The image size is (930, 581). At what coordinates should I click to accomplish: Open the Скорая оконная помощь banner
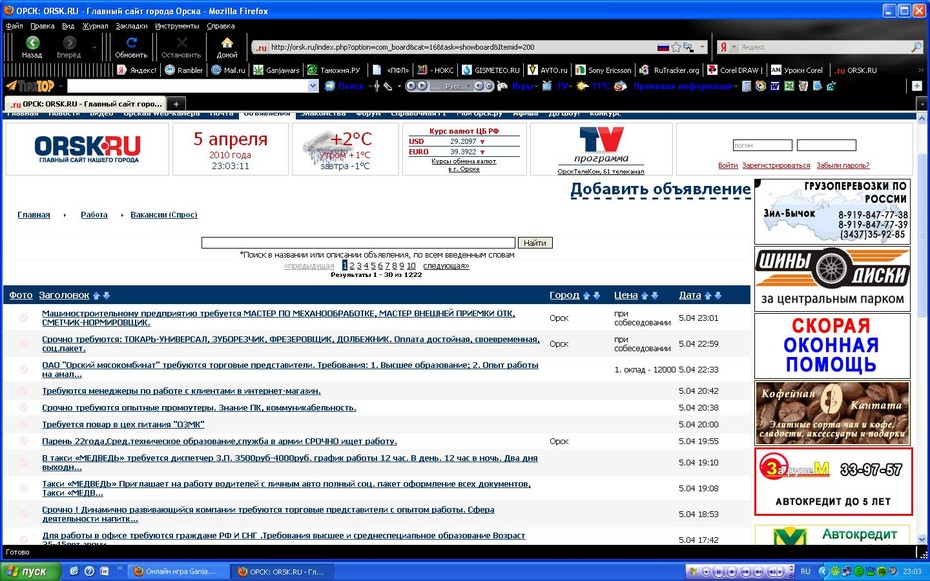tap(832, 346)
